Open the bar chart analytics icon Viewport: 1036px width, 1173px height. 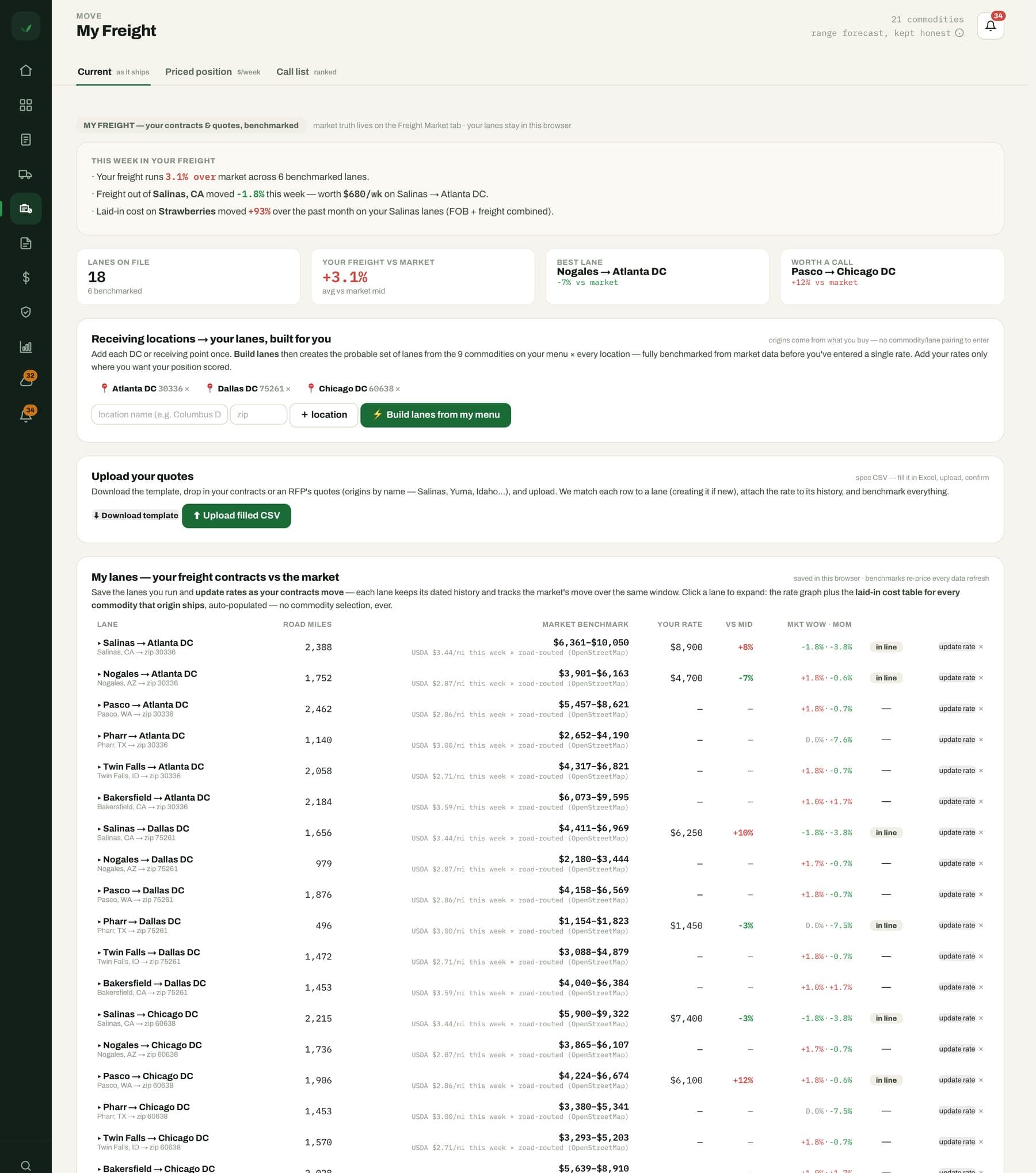tap(26, 346)
